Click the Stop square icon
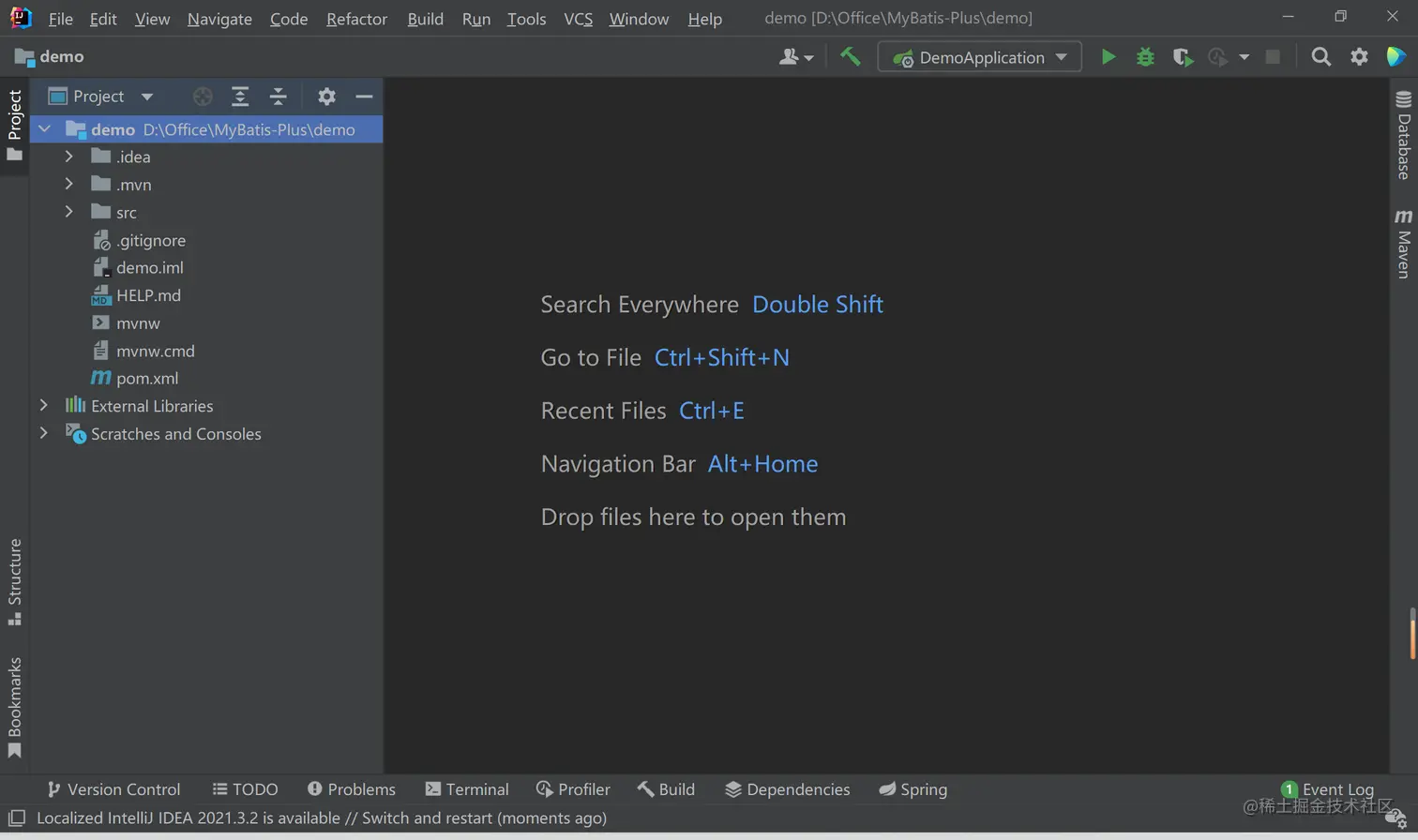The height and width of the screenshot is (840, 1418). pos(1273,57)
